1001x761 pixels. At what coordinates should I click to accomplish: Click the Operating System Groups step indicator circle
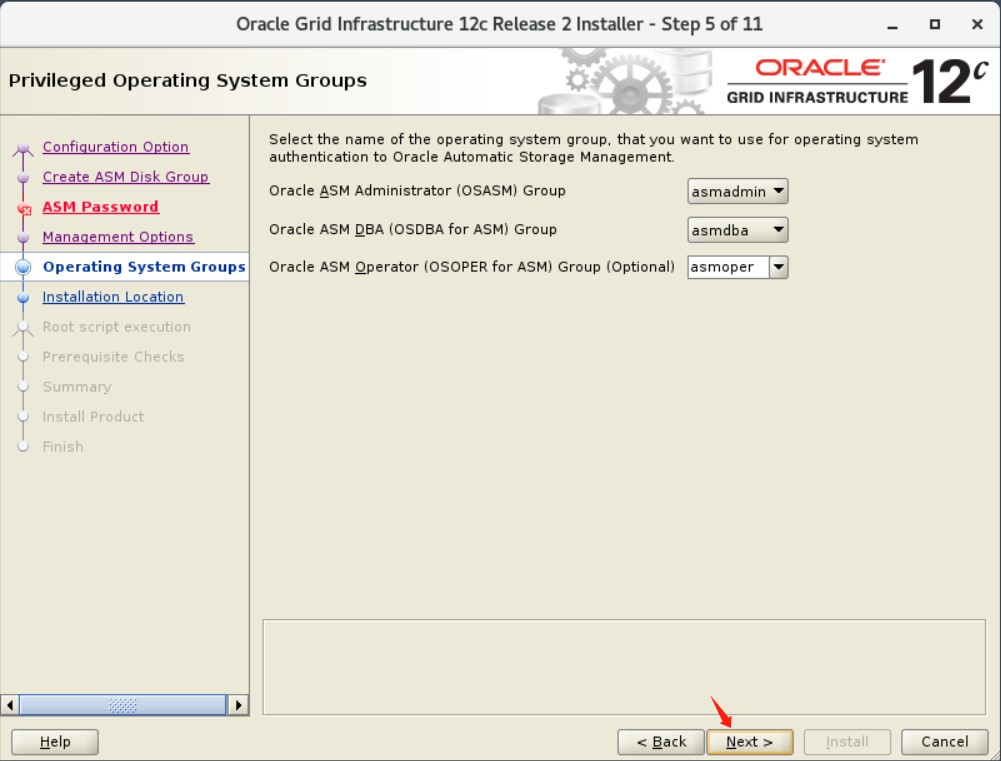point(25,267)
